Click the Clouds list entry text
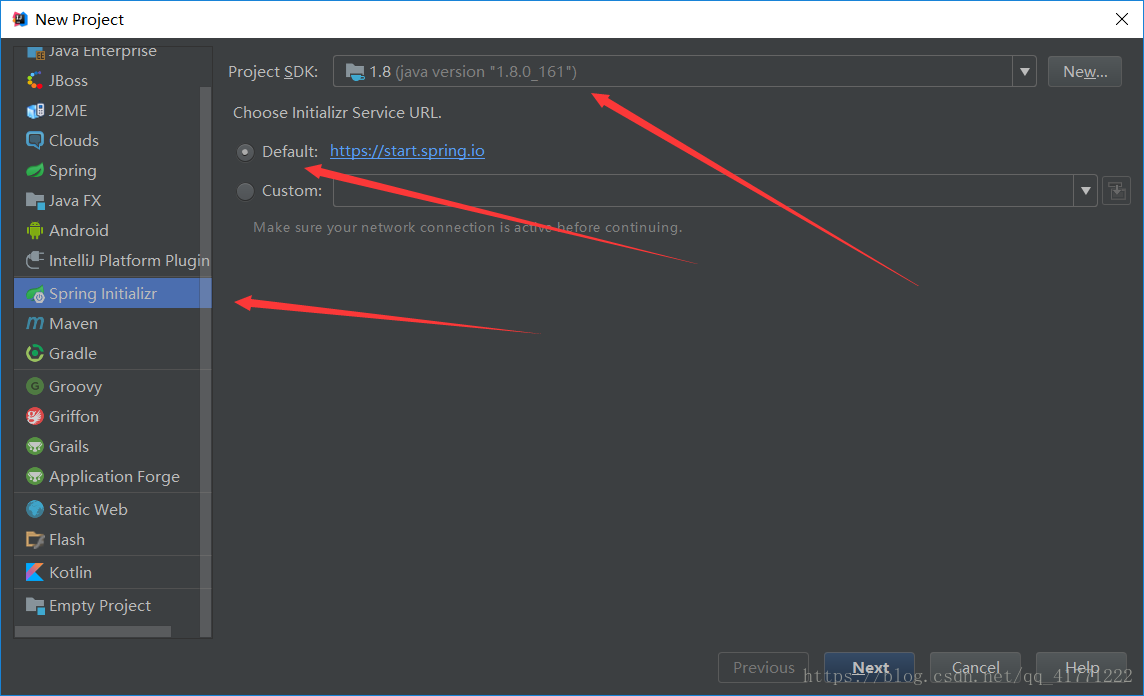The width and height of the screenshot is (1144, 696). [x=74, y=141]
